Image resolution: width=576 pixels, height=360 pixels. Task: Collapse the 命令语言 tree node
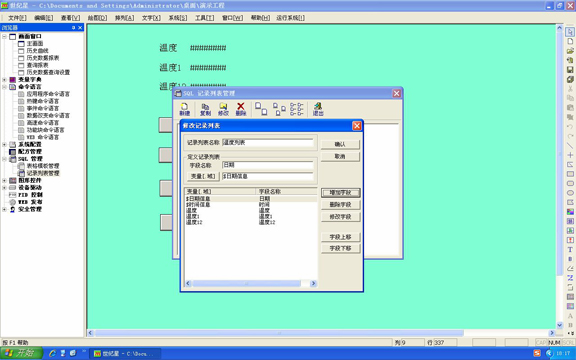tap(4, 87)
